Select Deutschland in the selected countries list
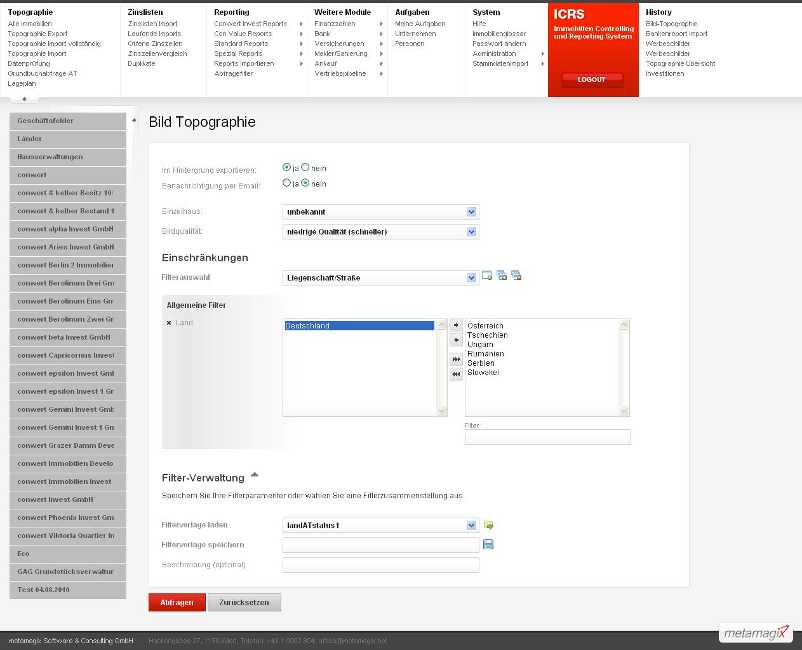This screenshot has width=802, height=650. coord(359,326)
